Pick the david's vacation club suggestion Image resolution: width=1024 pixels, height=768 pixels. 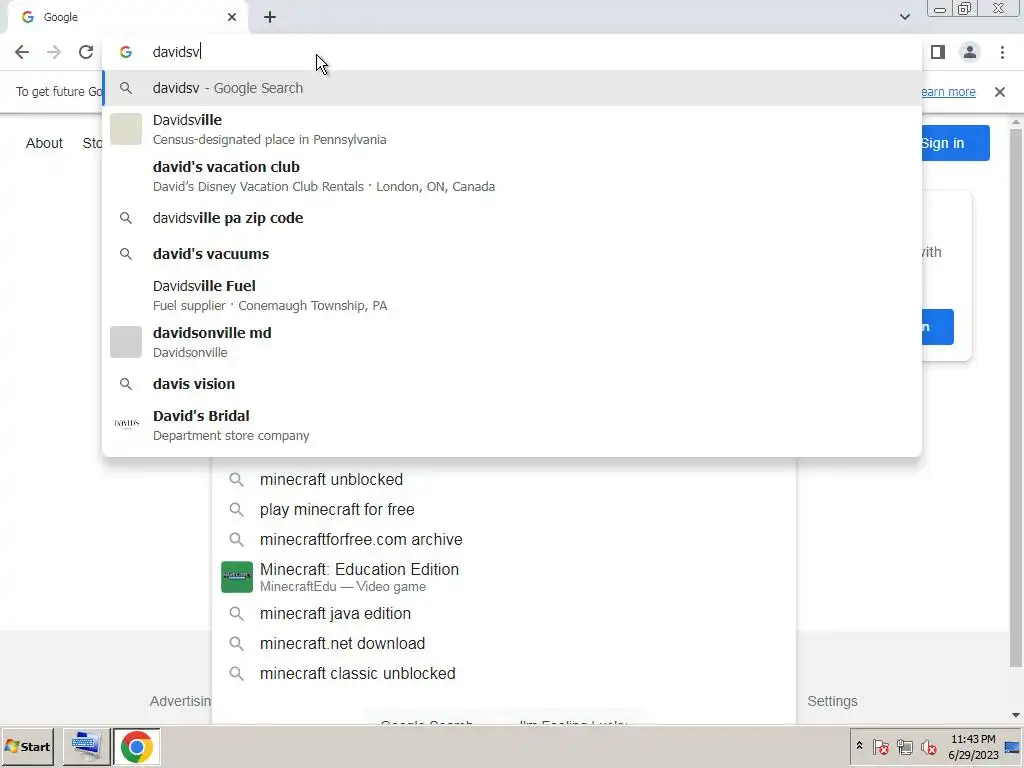tap(512, 176)
